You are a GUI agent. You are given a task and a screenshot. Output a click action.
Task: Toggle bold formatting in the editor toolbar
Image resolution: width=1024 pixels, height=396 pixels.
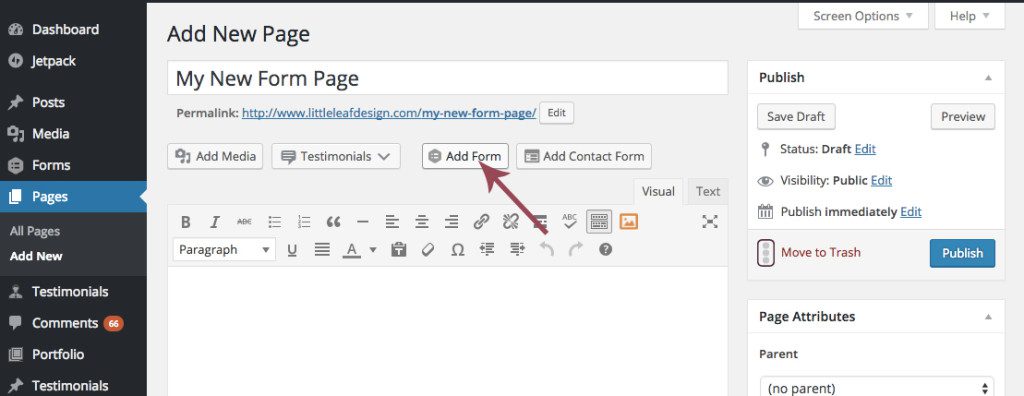pyautogui.click(x=185, y=222)
